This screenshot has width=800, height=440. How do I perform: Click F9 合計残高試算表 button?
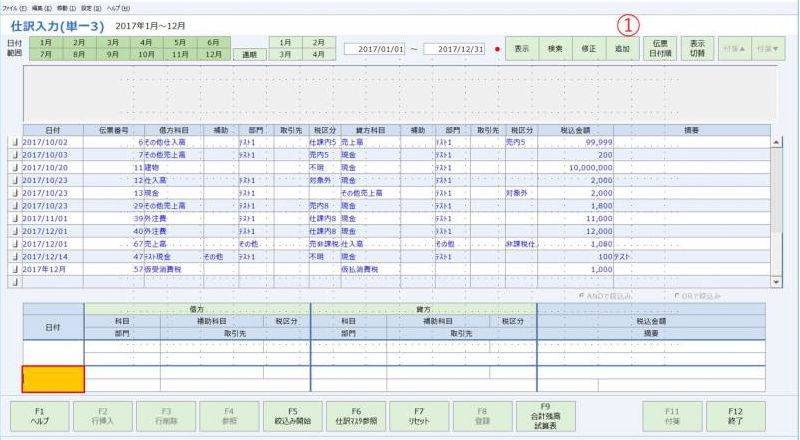[x=545, y=417]
